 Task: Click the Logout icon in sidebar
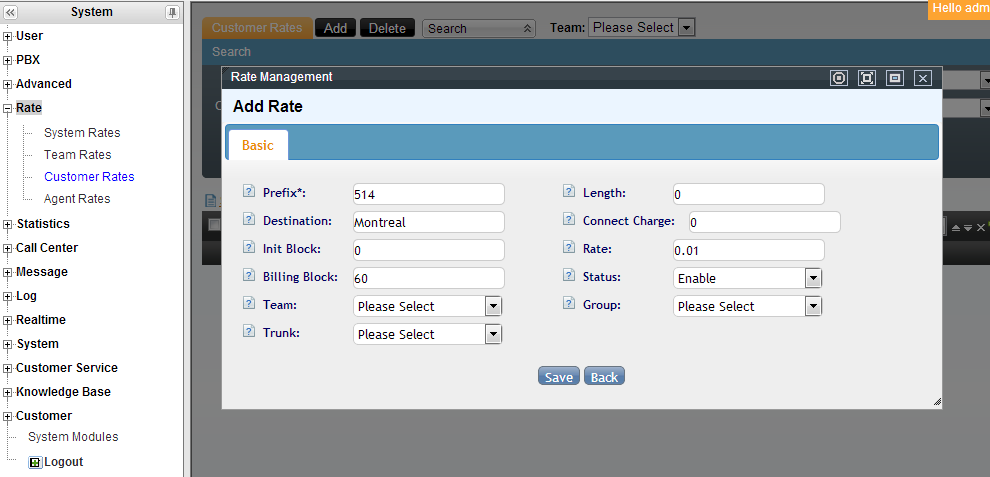pos(35,462)
